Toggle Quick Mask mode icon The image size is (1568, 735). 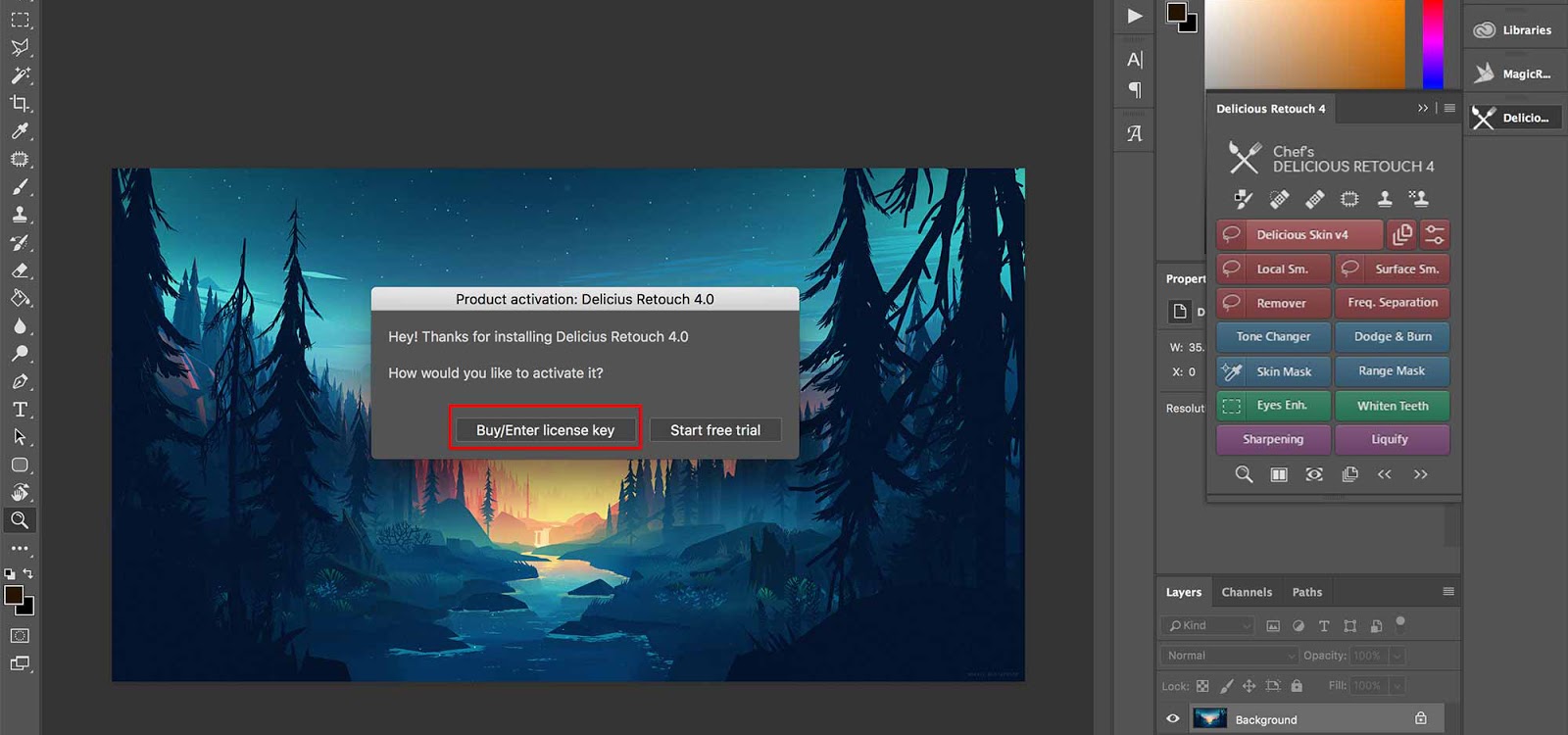pyautogui.click(x=20, y=636)
